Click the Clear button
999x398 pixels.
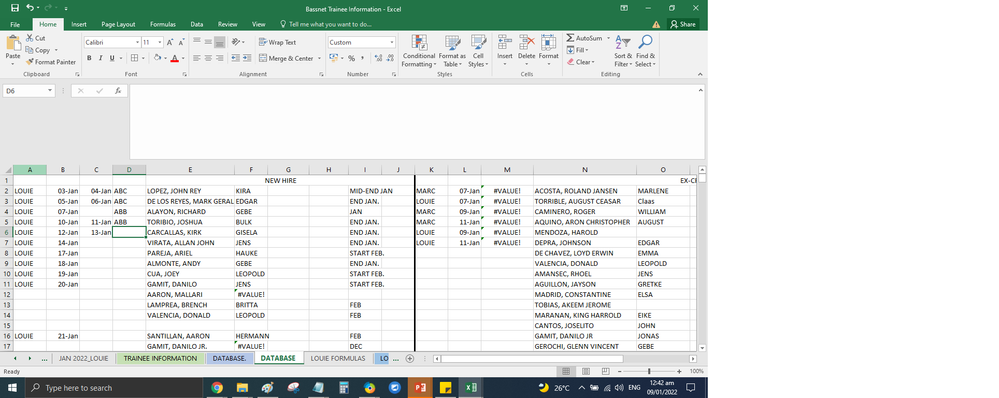pos(580,62)
